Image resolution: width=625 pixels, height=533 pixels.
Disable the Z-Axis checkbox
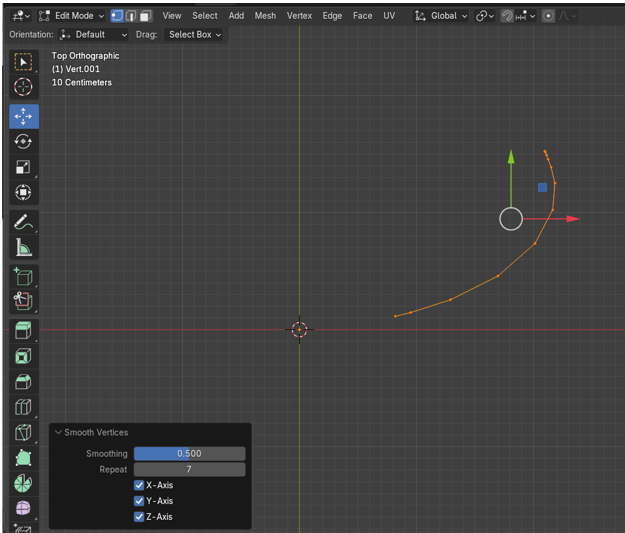point(139,517)
